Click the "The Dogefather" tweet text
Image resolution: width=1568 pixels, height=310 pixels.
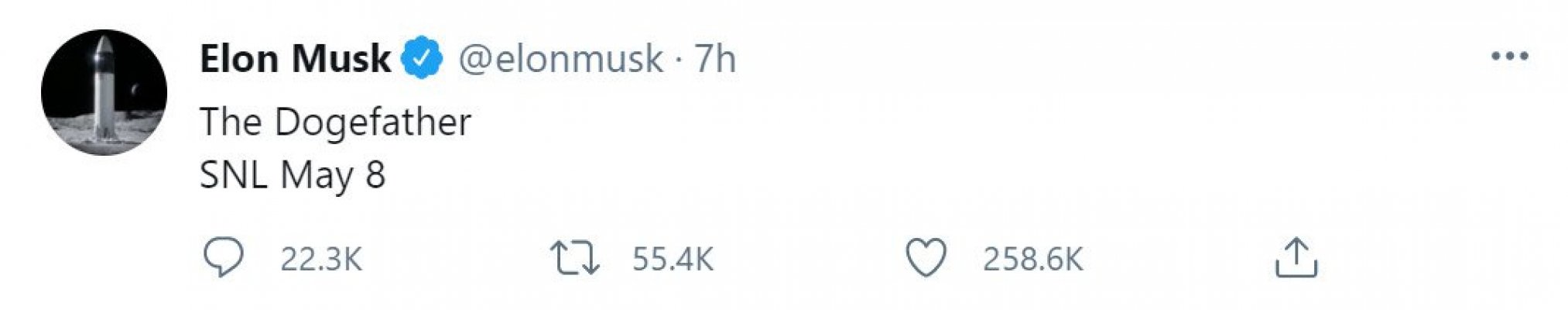(x=335, y=122)
